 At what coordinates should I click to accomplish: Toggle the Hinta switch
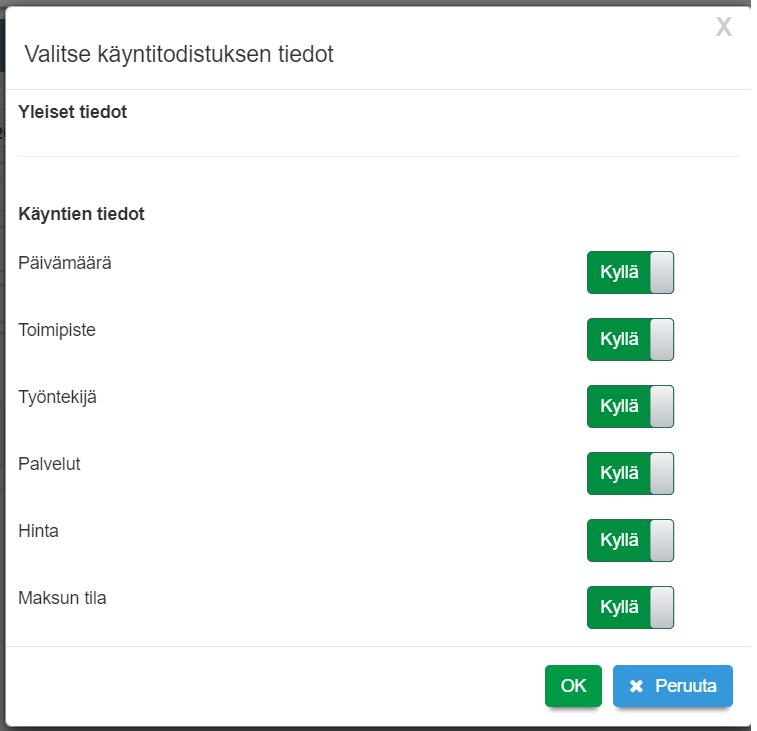630,540
